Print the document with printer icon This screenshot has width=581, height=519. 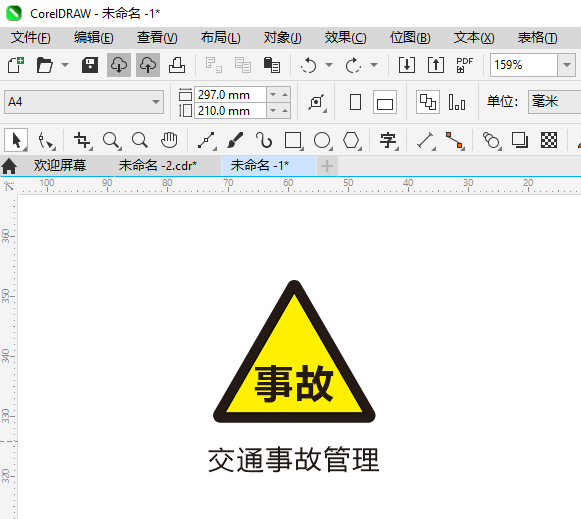point(177,65)
